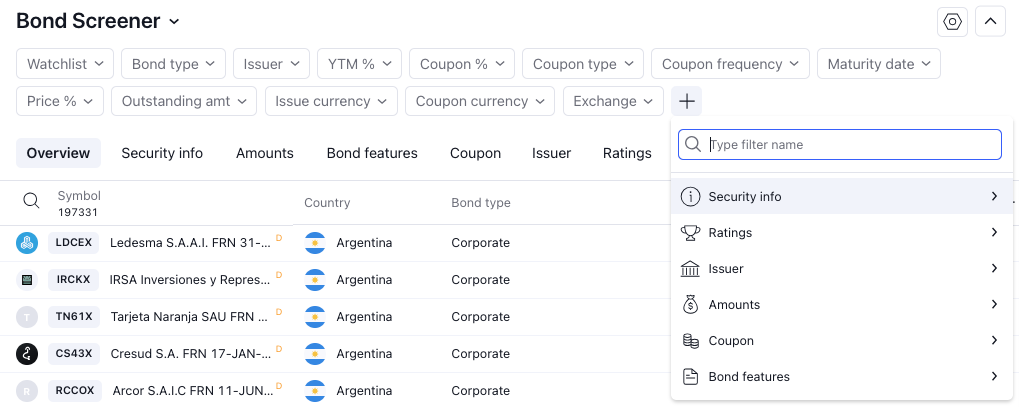1019x407 pixels.
Task: Open the Watchlist filter dropdown
Action: tap(65, 64)
